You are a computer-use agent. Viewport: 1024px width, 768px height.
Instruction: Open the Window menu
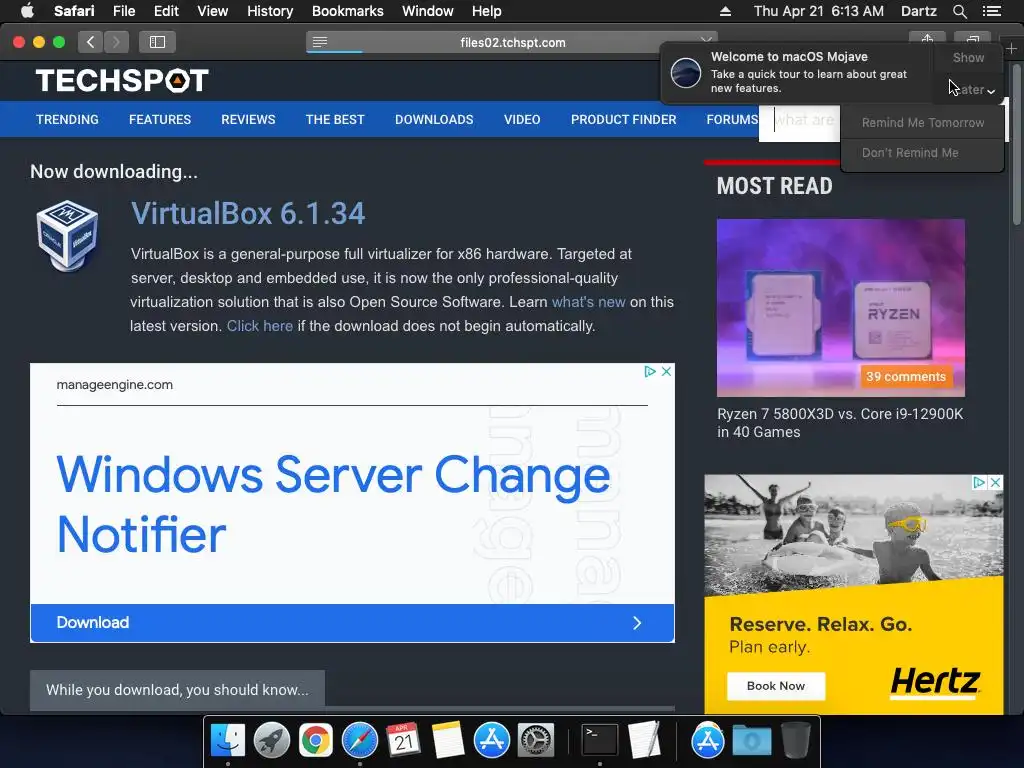pyautogui.click(x=427, y=11)
